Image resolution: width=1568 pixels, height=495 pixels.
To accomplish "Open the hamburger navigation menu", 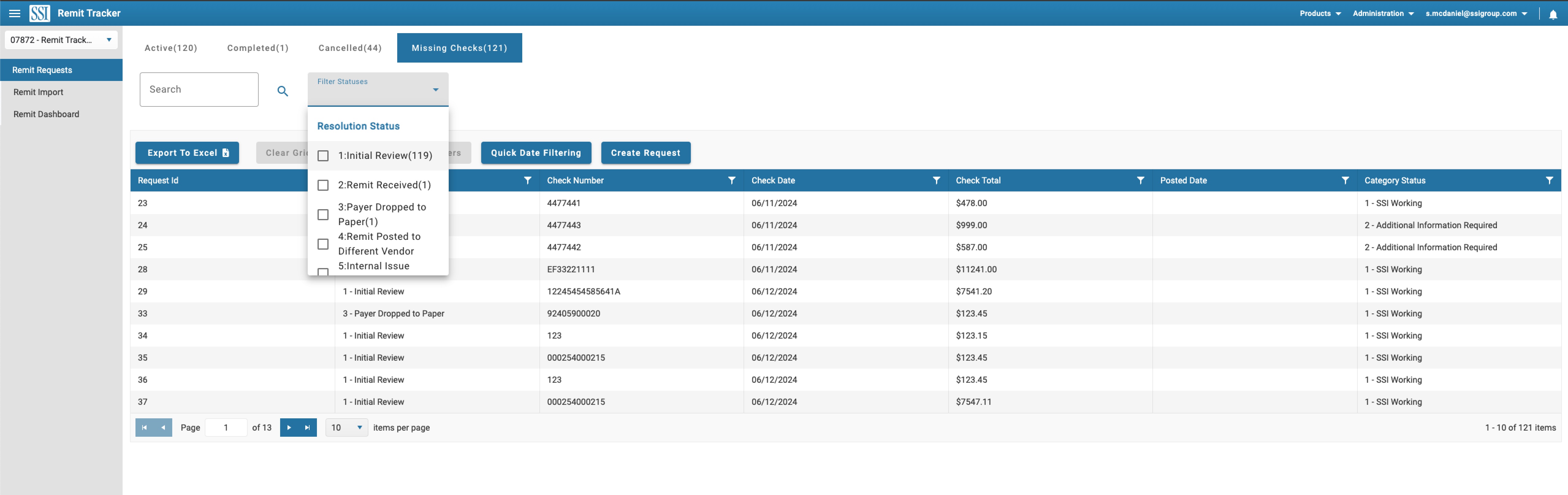I will coord(15,13).
